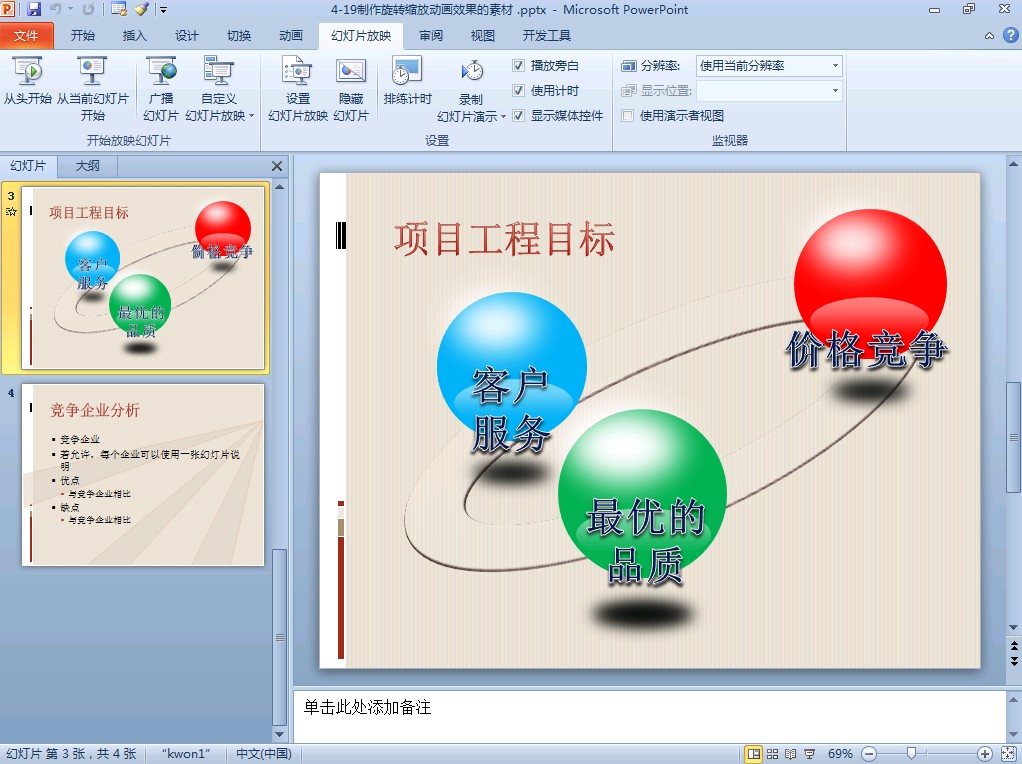The width and height of the screenshot is (1022, 764).
Task: Open the Animations (动画) ribbon tab
Action: pyautogui.click(x=291, y=36)
